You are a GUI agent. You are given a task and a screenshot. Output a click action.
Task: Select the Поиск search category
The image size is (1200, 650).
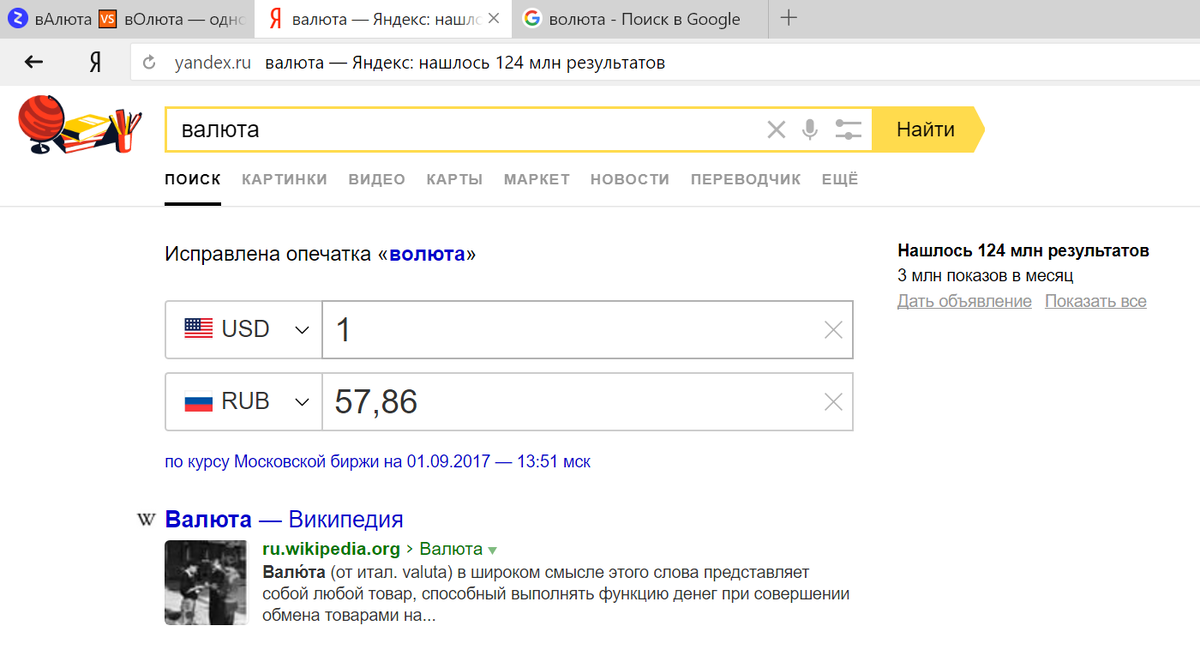[x=193, y=180]
